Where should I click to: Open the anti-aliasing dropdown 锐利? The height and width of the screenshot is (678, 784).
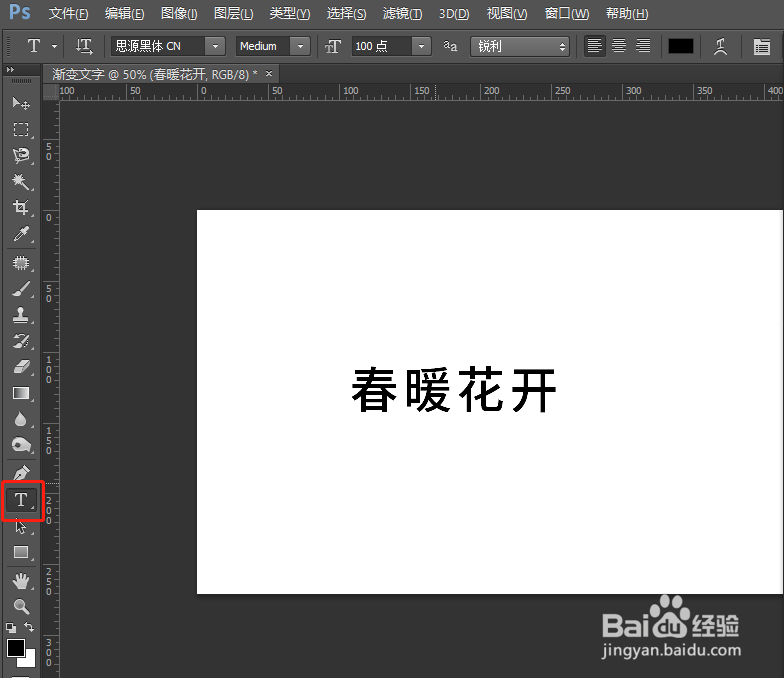[x=520, y=46]
